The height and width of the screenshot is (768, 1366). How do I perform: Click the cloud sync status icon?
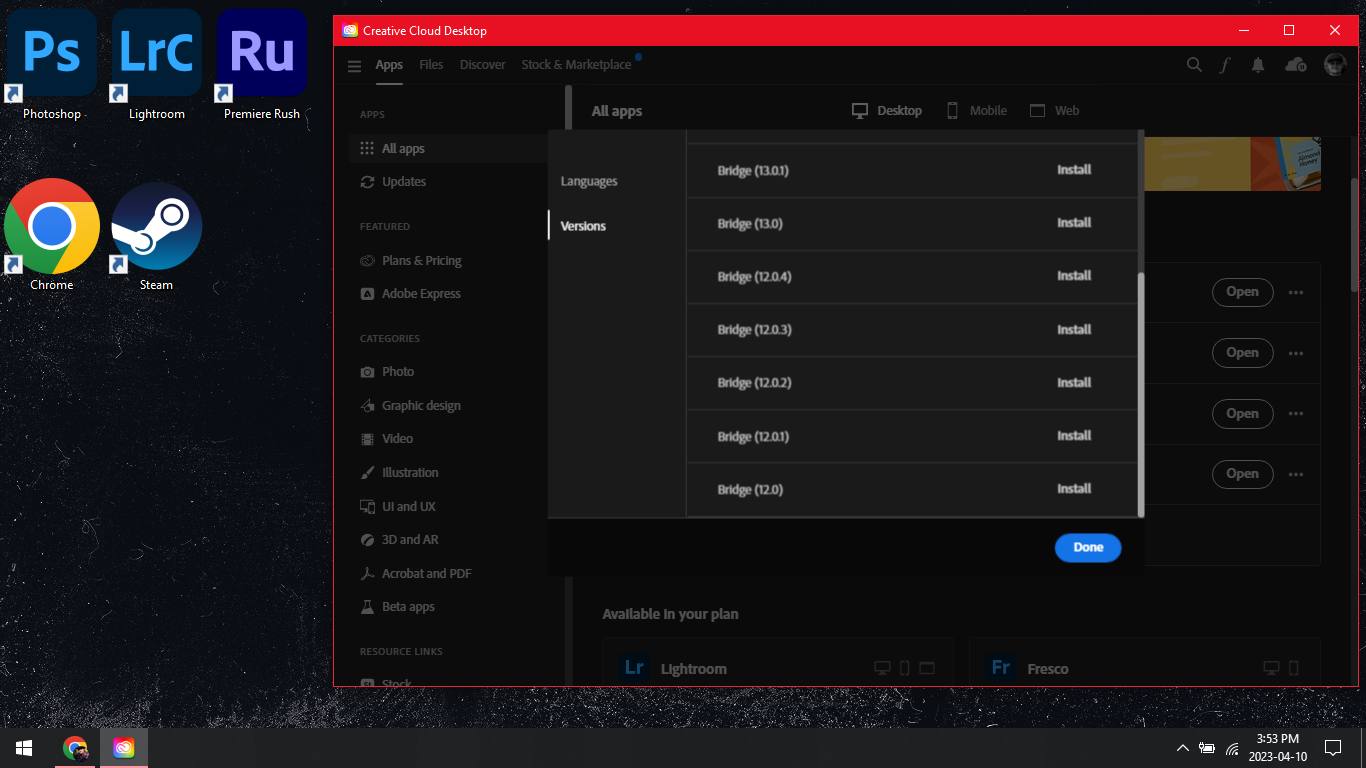pos(1296,65)
